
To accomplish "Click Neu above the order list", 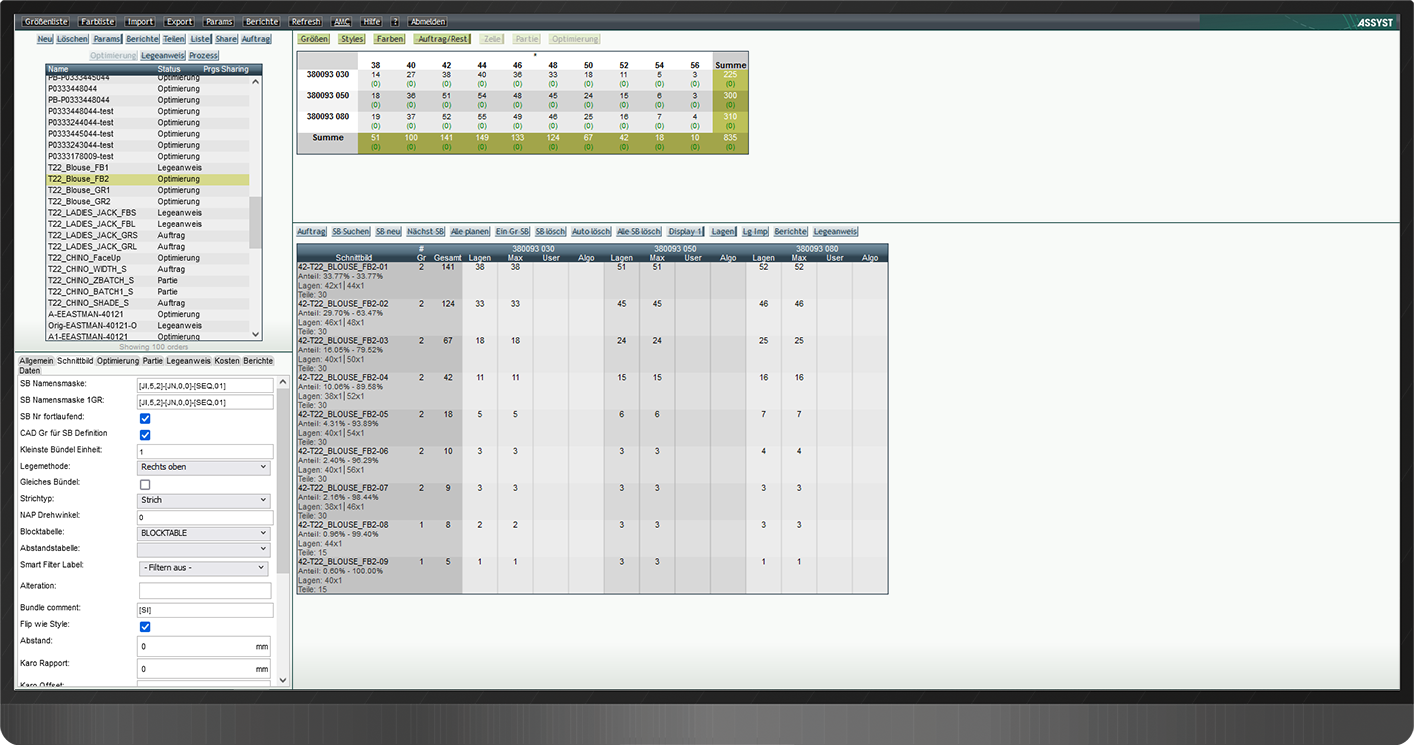I will pyautogui.click(x=45, y=39).
